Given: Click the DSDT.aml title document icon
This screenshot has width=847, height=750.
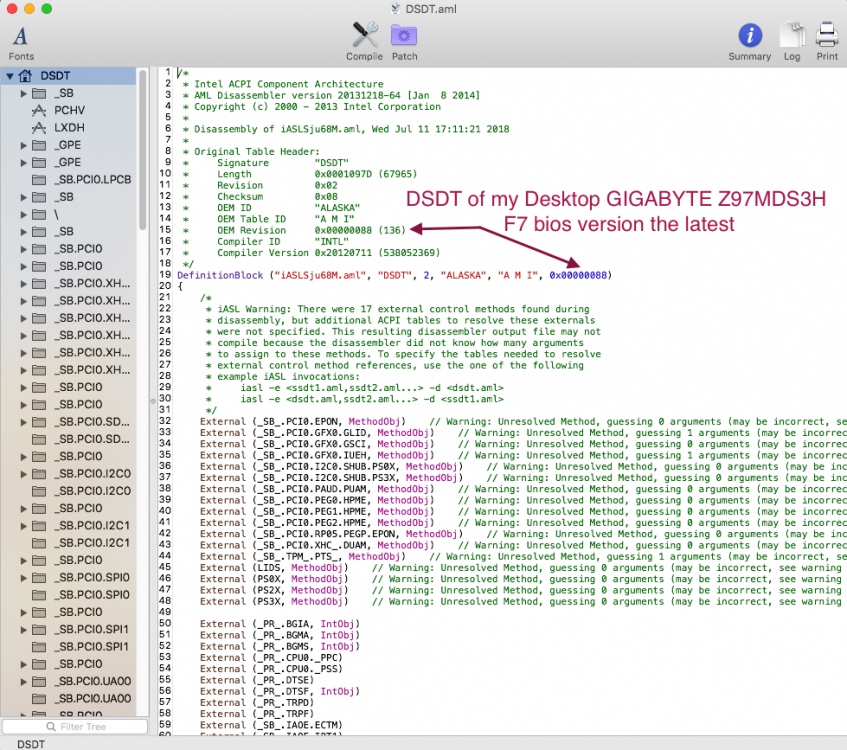Looking at the screenshot, I should point(395,9).
